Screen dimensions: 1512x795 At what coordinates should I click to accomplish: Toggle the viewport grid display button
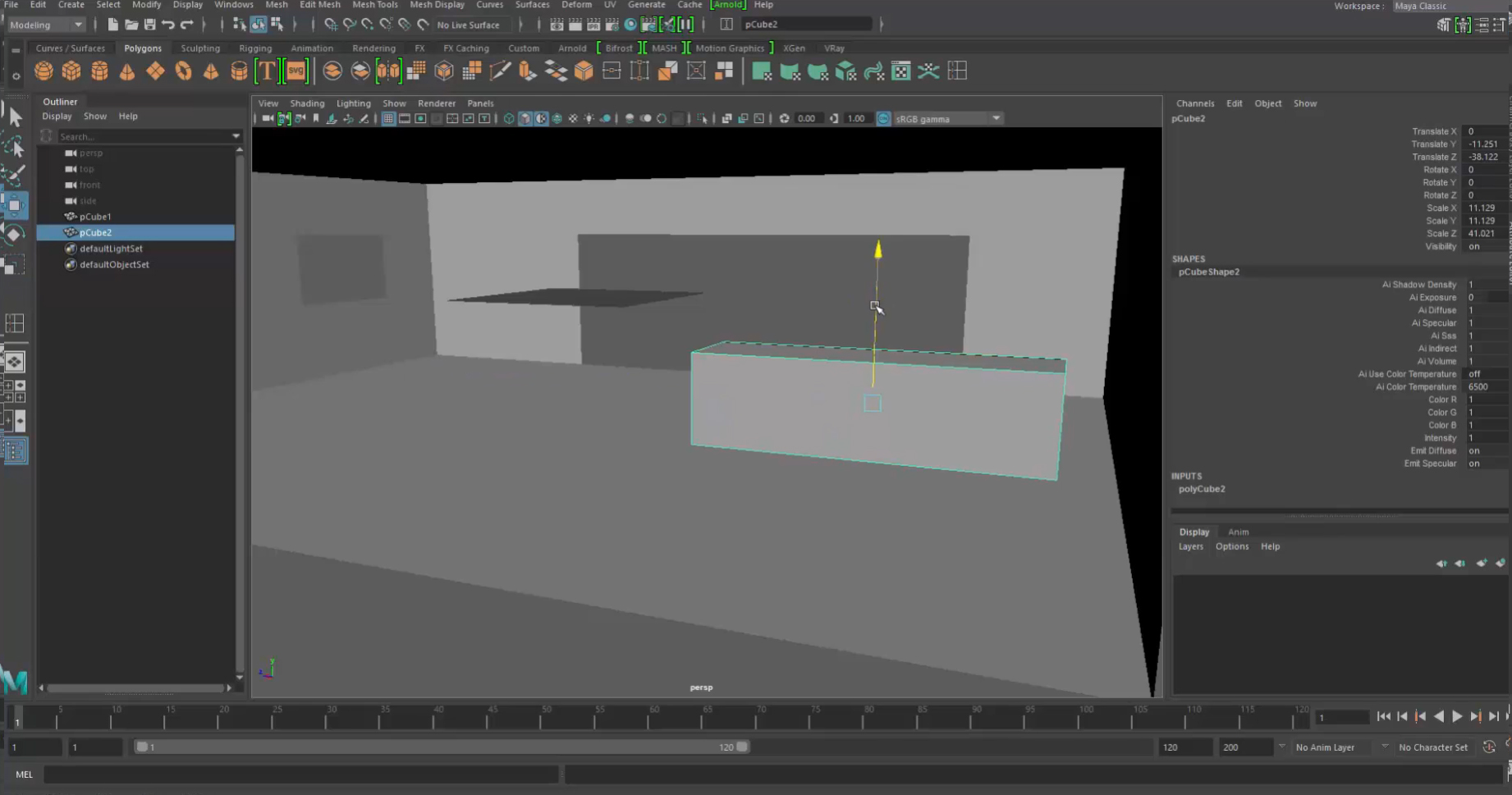pos(388,119)
